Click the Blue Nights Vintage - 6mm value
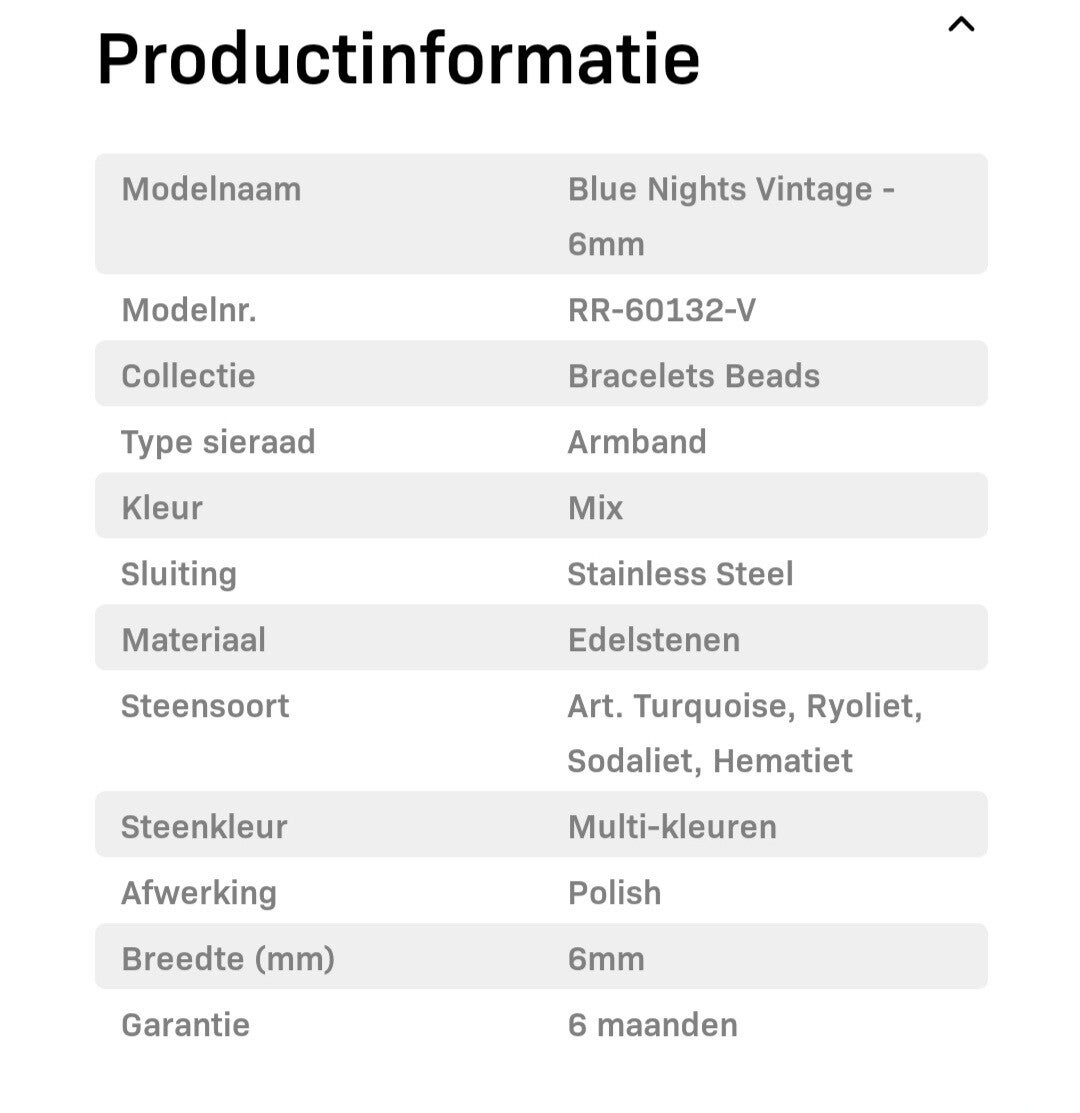This screenshot has width=1080, height=1113. 730,215
